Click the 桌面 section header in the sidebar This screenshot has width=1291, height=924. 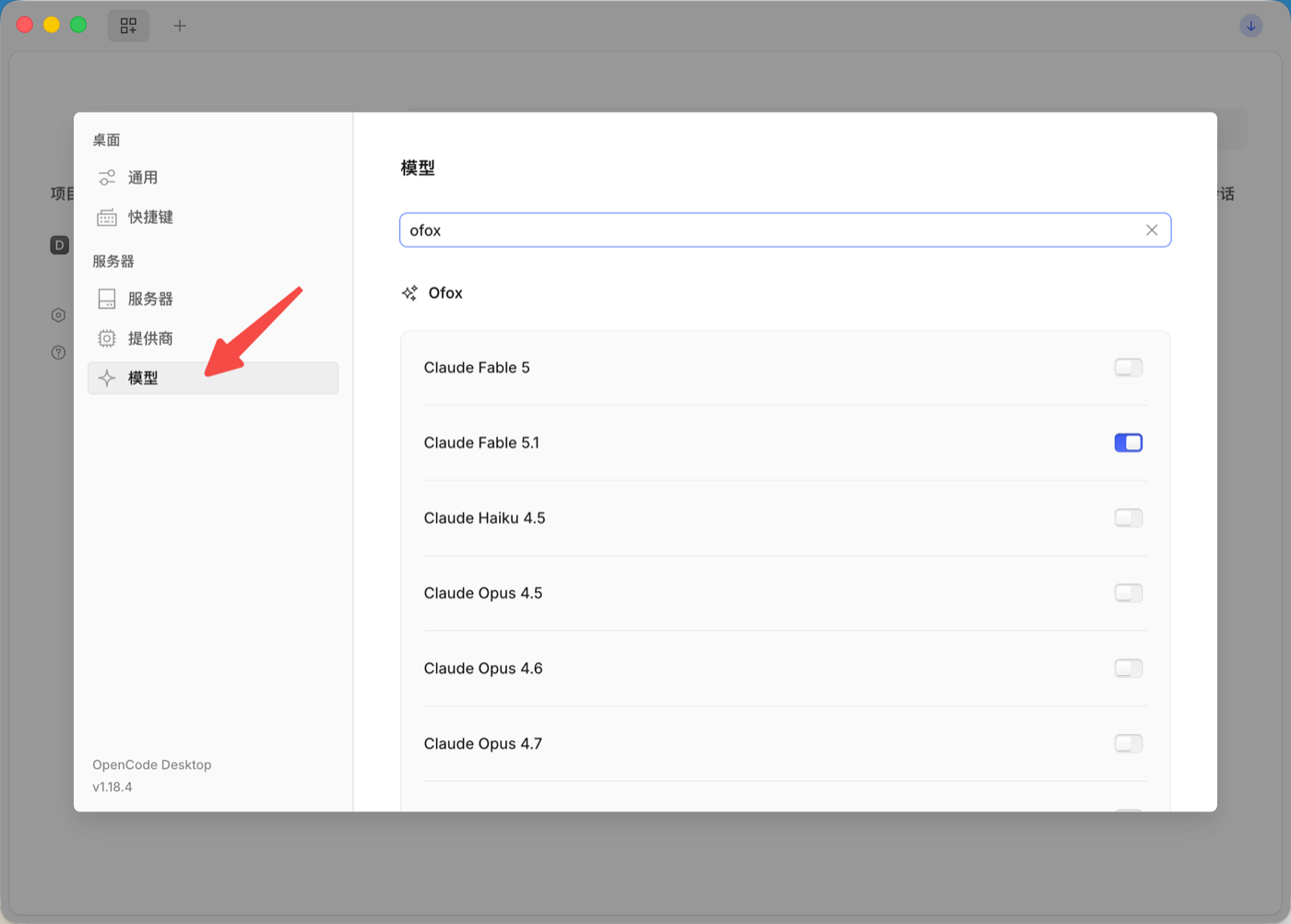[x=106, y=140]
